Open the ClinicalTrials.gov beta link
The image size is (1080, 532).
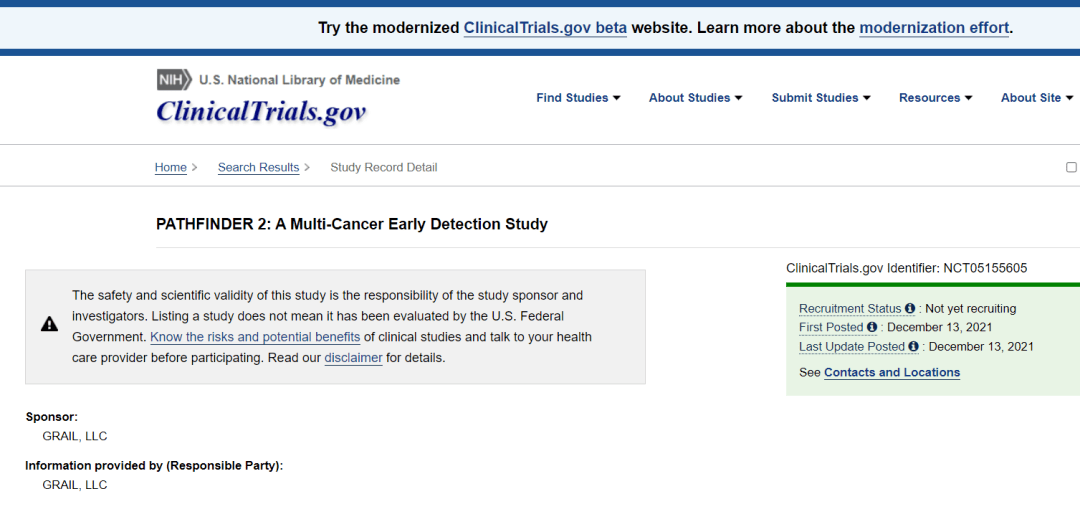coord(545,28)
